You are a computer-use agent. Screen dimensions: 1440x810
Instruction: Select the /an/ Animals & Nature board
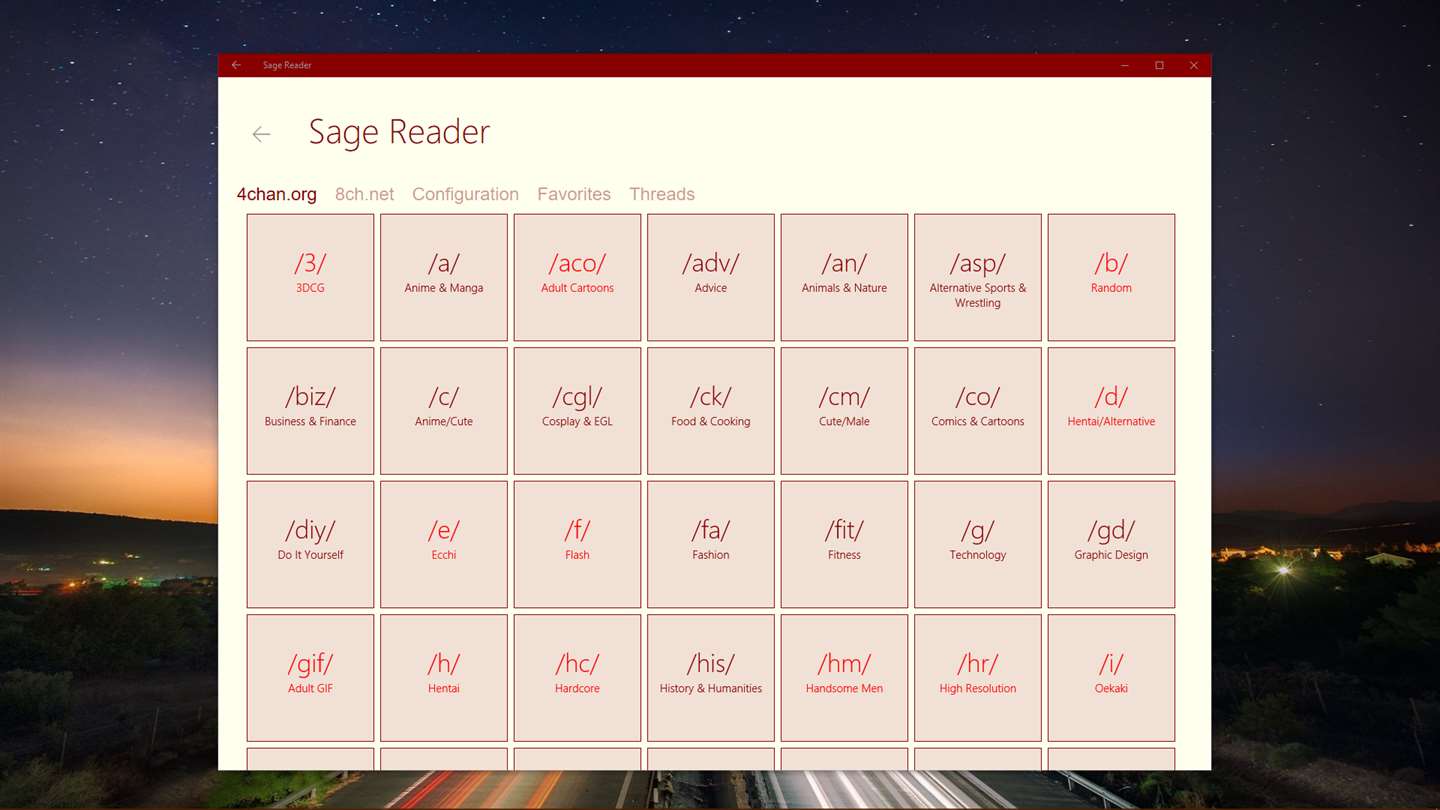click(844, 277)
